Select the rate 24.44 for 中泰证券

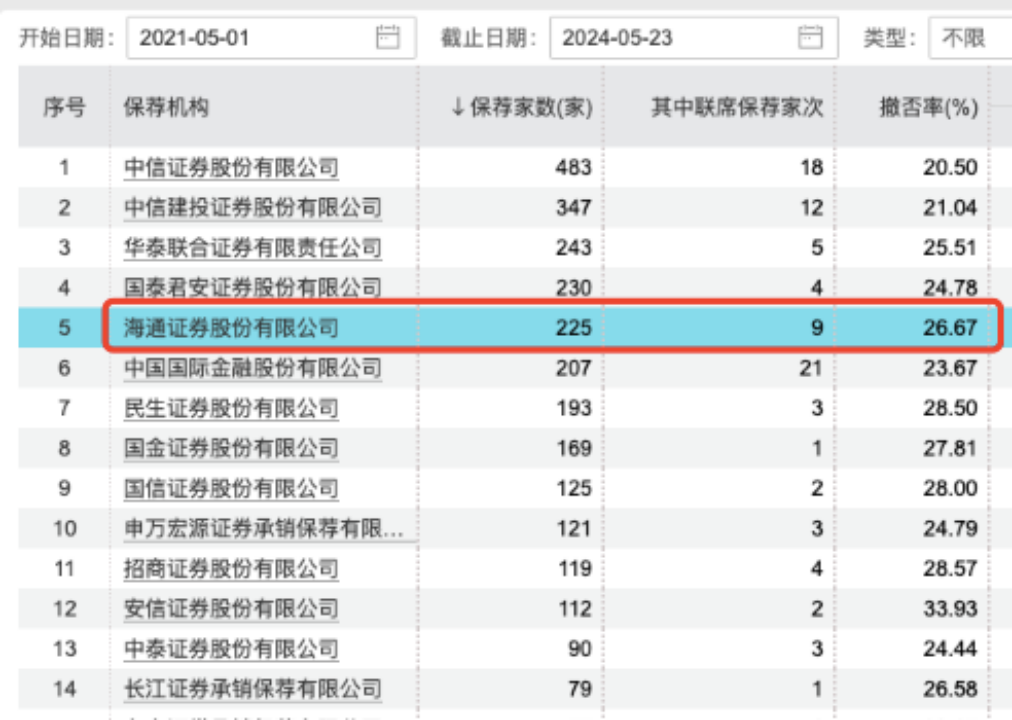950,648
